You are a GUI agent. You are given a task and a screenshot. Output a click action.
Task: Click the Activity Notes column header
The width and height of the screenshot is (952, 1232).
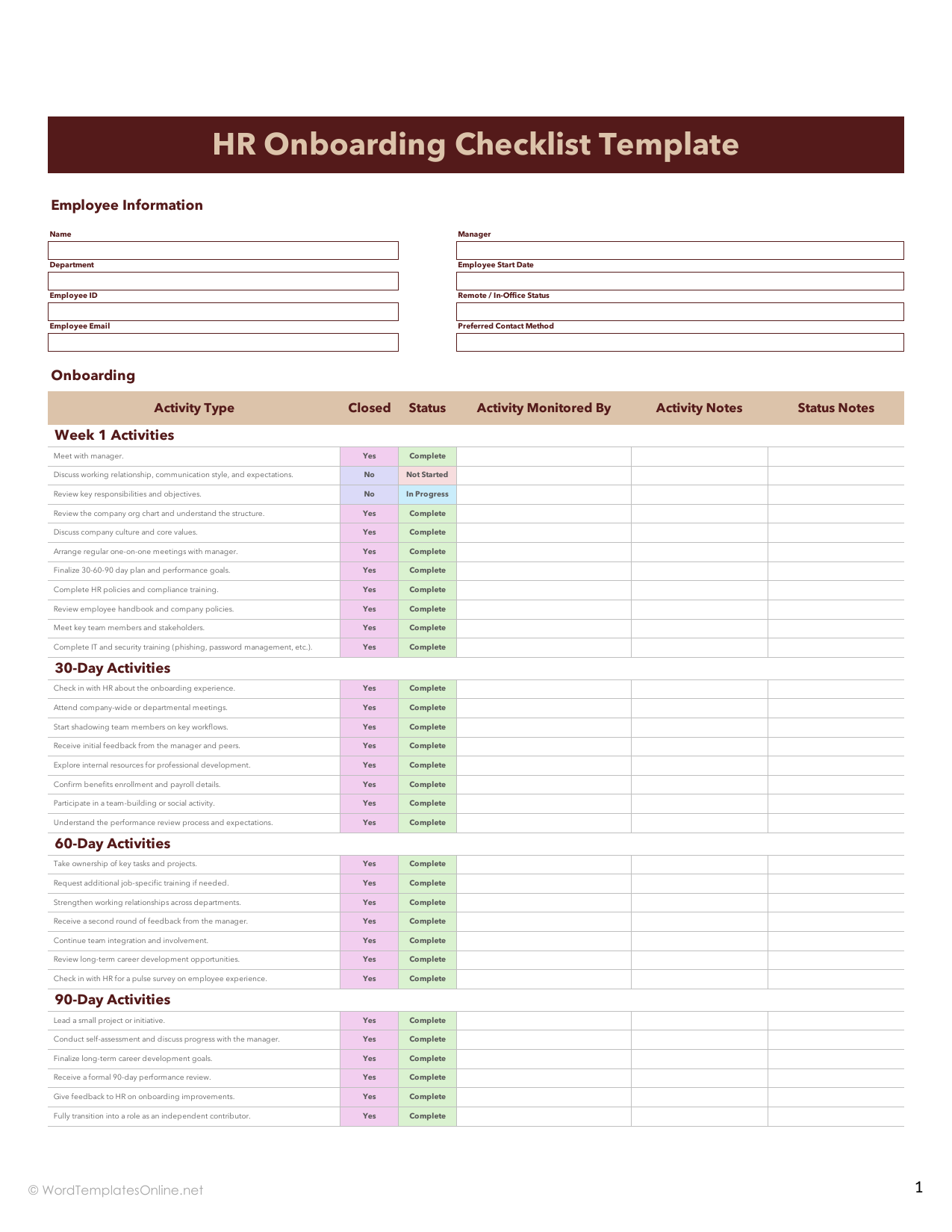click(699, 408)
